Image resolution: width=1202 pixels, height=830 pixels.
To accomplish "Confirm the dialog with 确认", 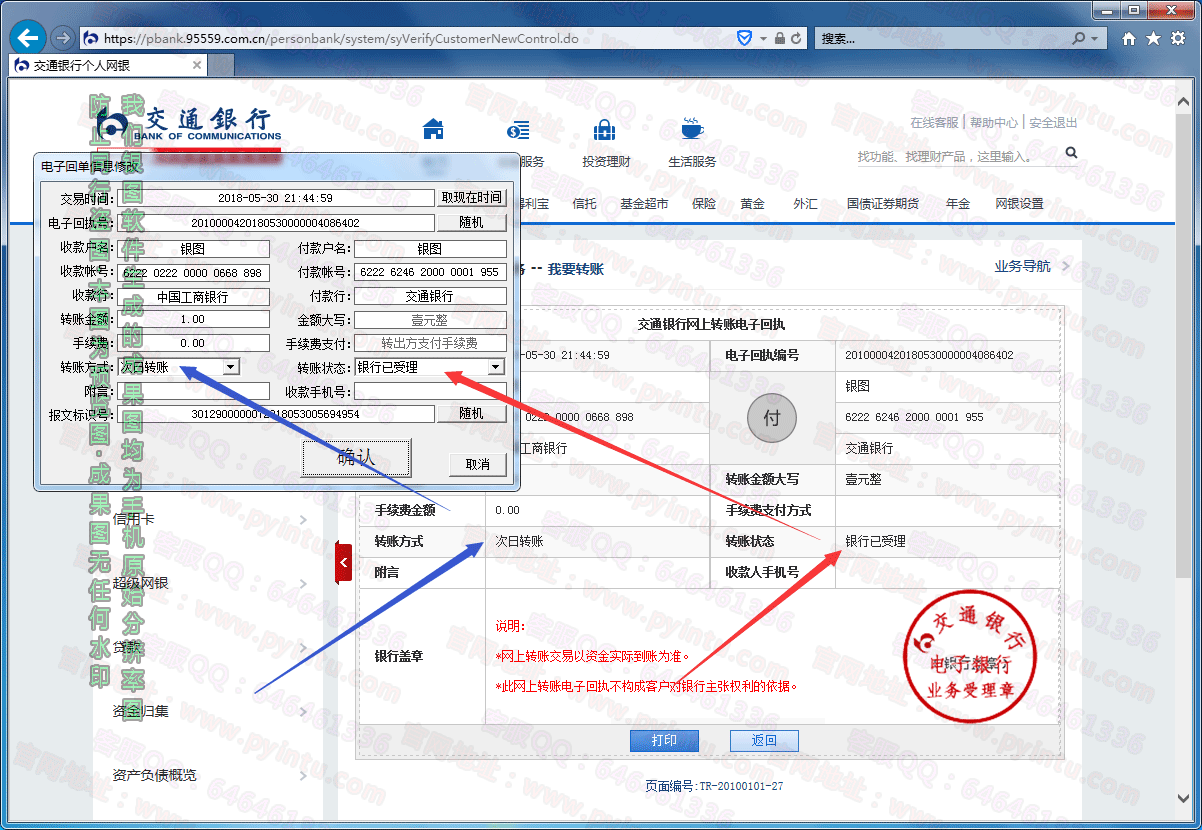I will point(356,458).
